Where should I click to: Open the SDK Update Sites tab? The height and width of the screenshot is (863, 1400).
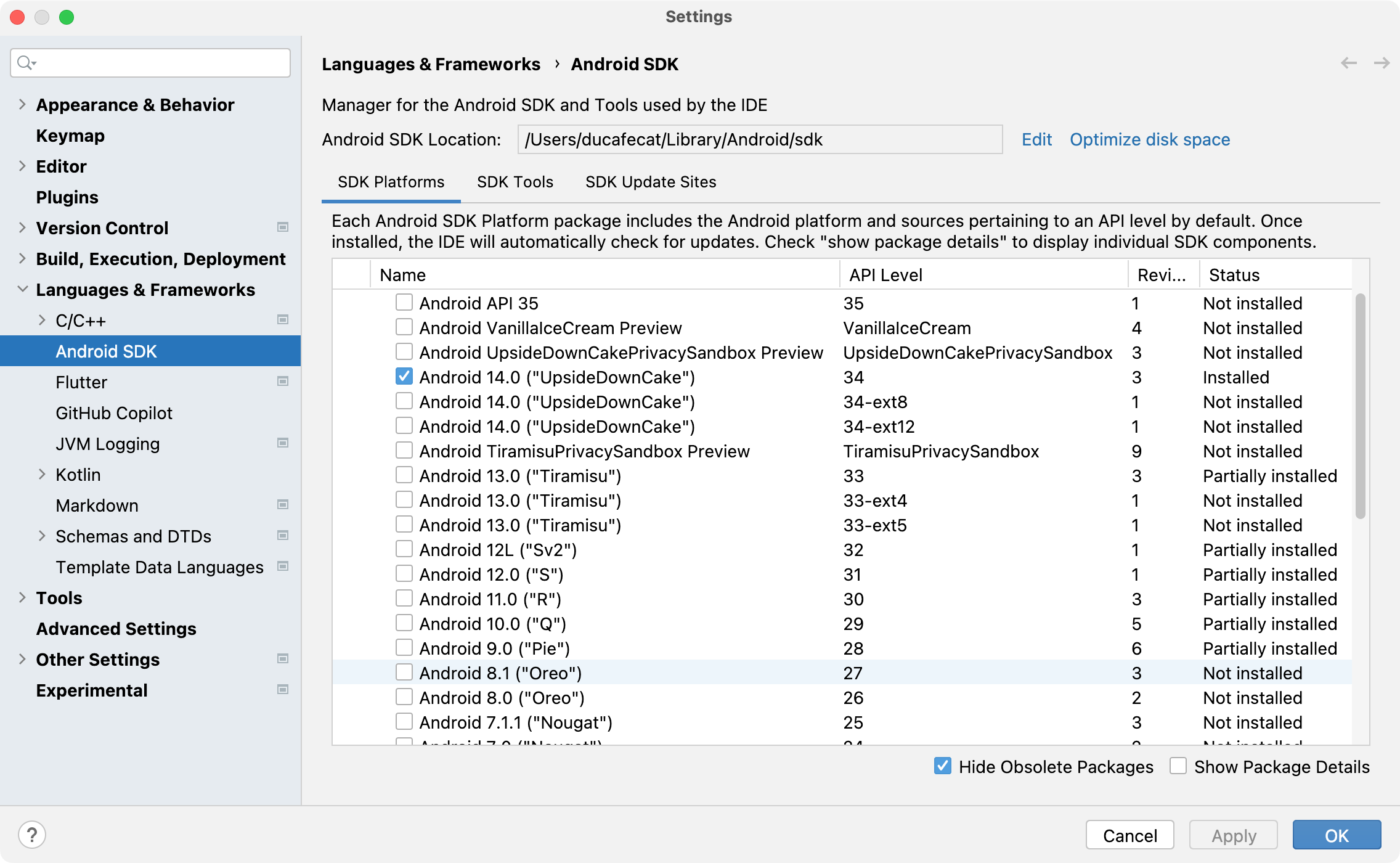point(650,182)
